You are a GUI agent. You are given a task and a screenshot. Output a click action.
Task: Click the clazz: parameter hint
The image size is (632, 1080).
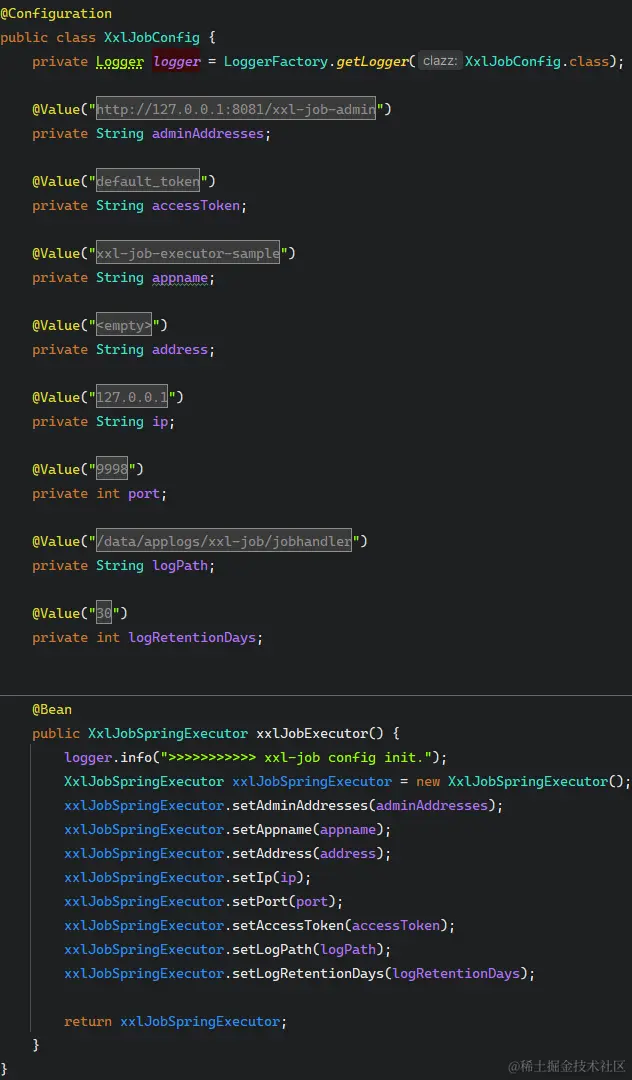click(x=440, y=61)
